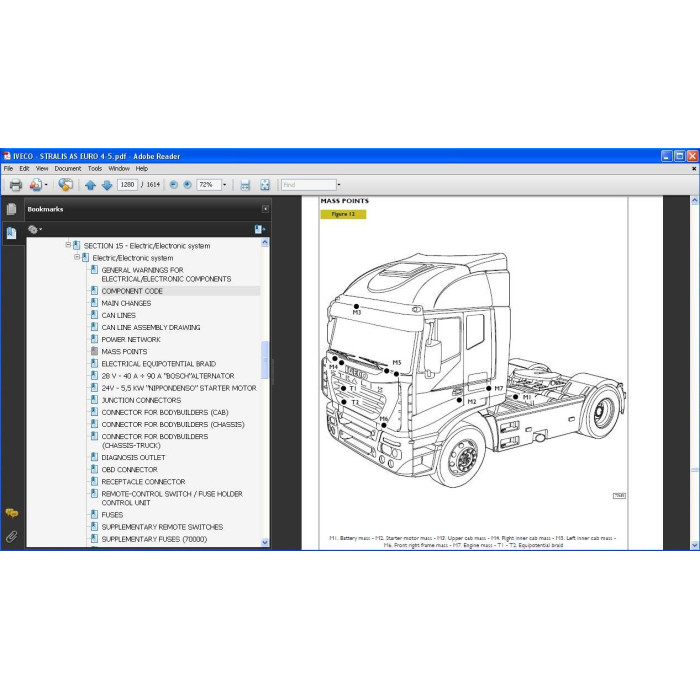
Task: Zoom in with the plus button
Action: pos(188,184)
